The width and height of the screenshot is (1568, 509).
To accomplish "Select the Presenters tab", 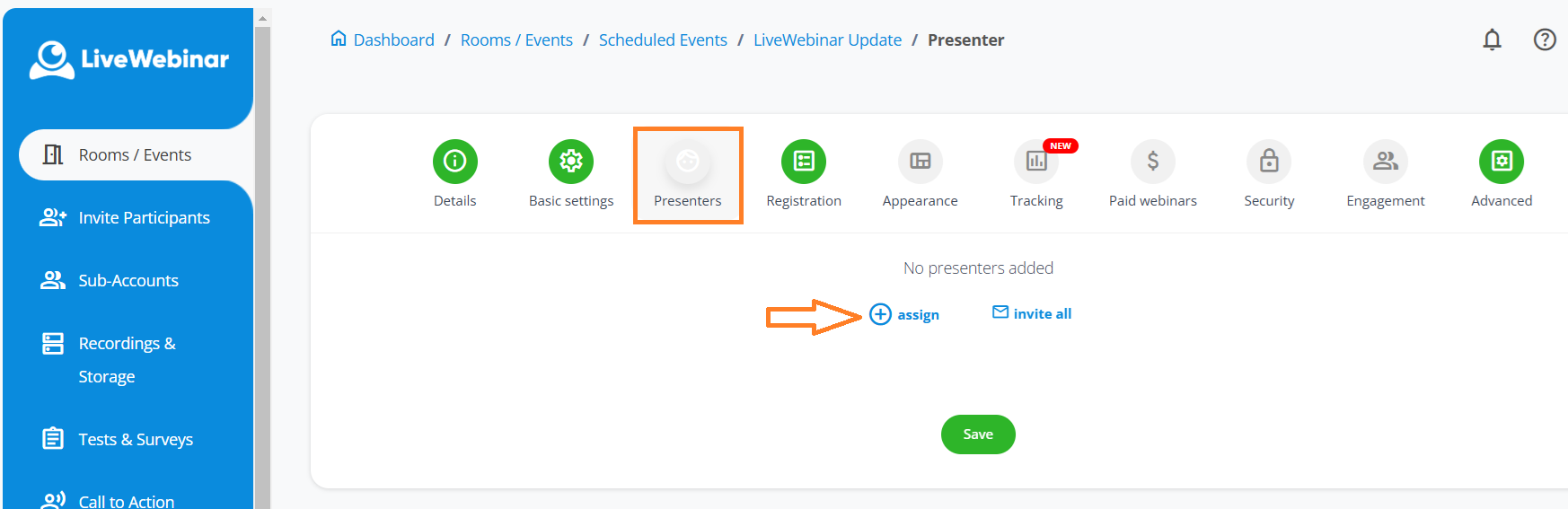I will pos(688,175).
